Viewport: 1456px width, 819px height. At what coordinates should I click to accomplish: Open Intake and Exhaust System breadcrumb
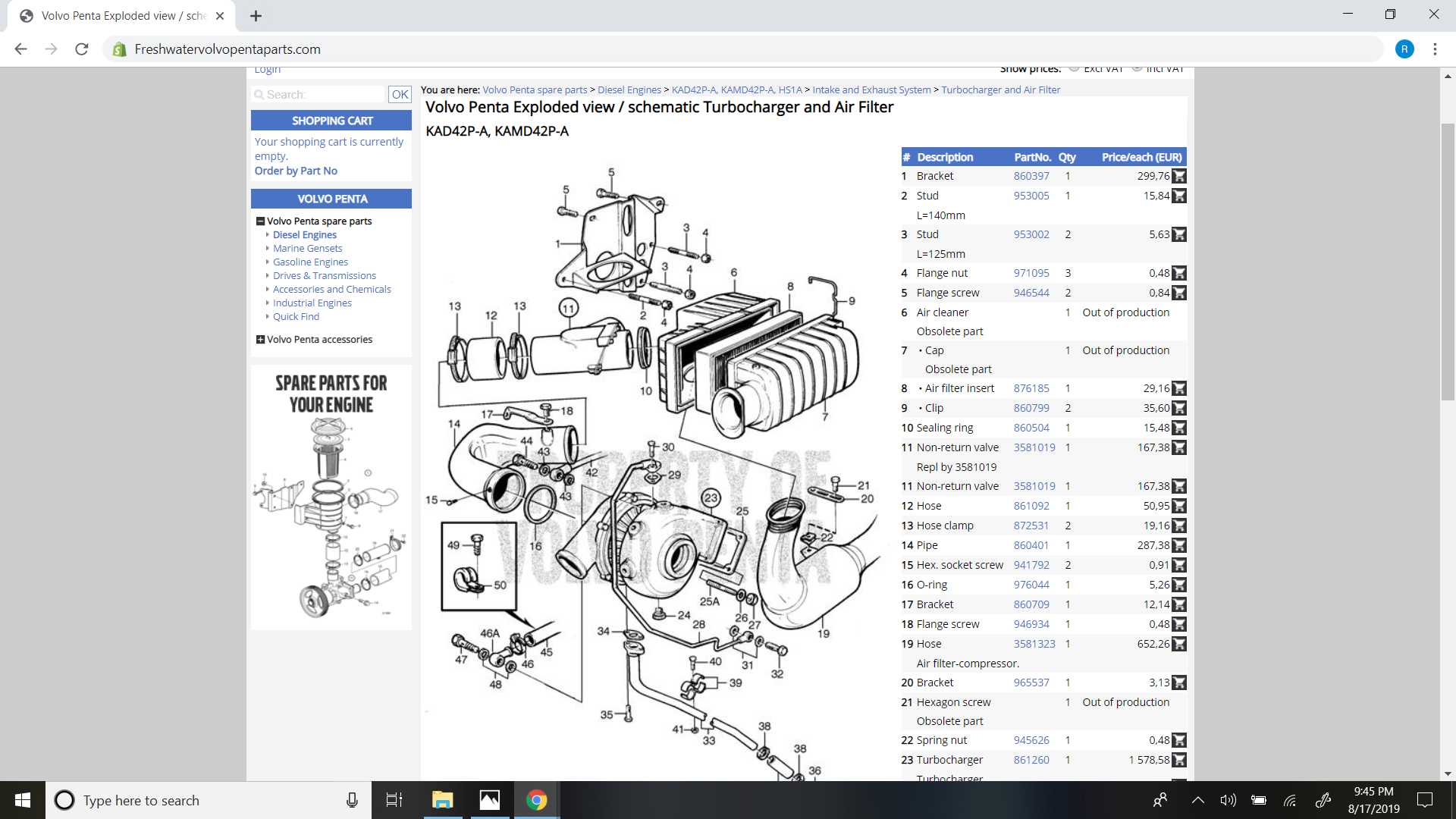click(x=871, y=89)
